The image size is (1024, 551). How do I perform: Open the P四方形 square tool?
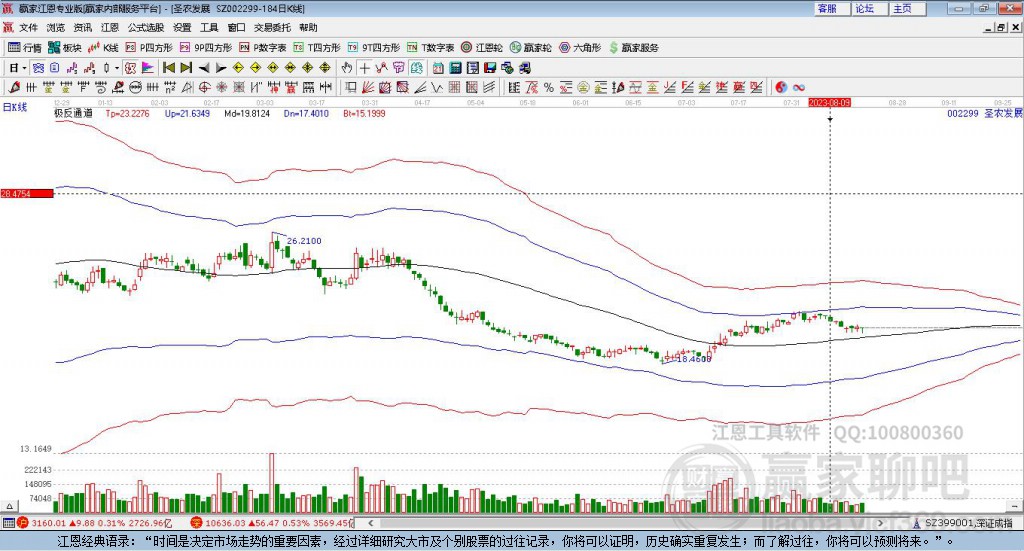151,47
